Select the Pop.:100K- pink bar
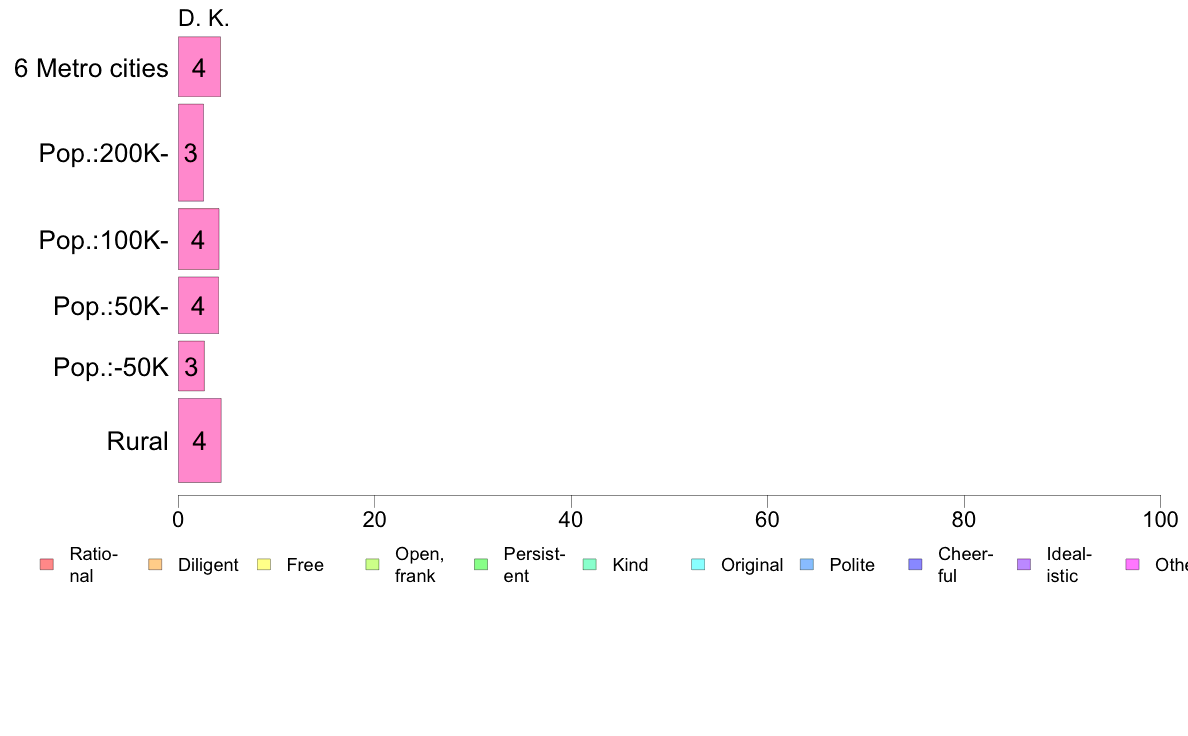This screenshot has width=1188, height=736. 199,239
